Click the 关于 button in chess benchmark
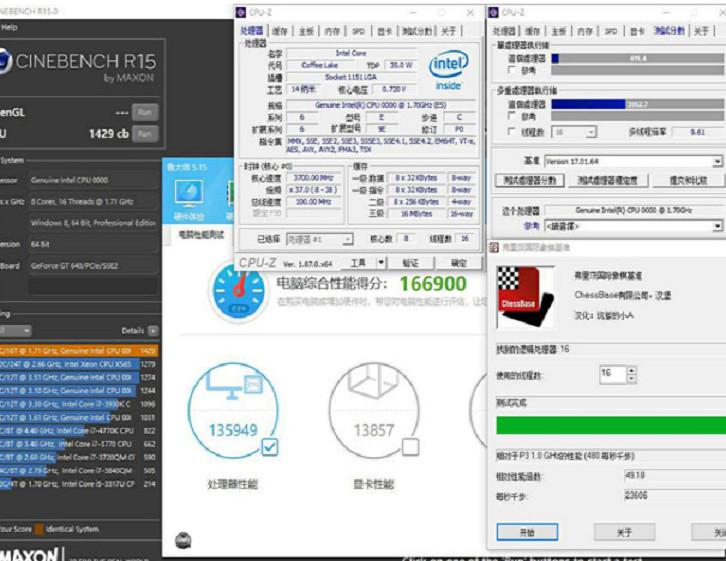The height and width of the screenshot is (561, 726). point(624,532)
